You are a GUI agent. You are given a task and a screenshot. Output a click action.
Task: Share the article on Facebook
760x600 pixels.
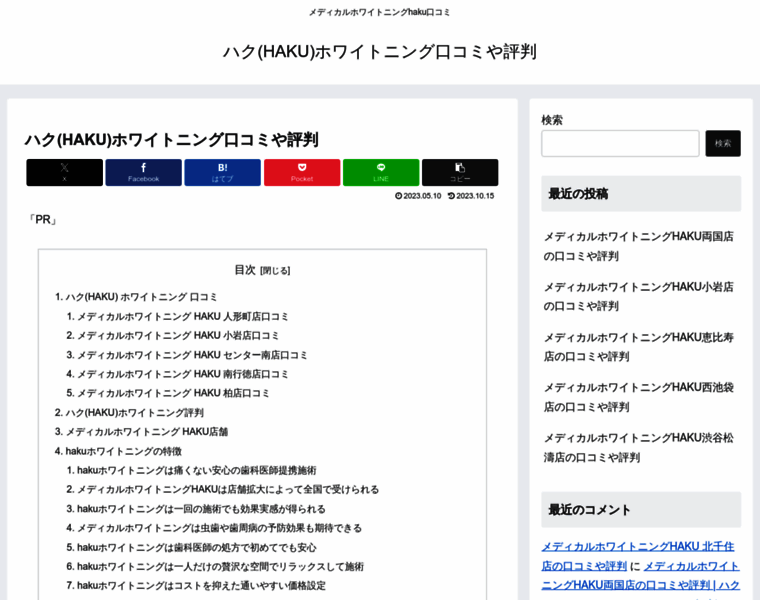tap(143, 172)
